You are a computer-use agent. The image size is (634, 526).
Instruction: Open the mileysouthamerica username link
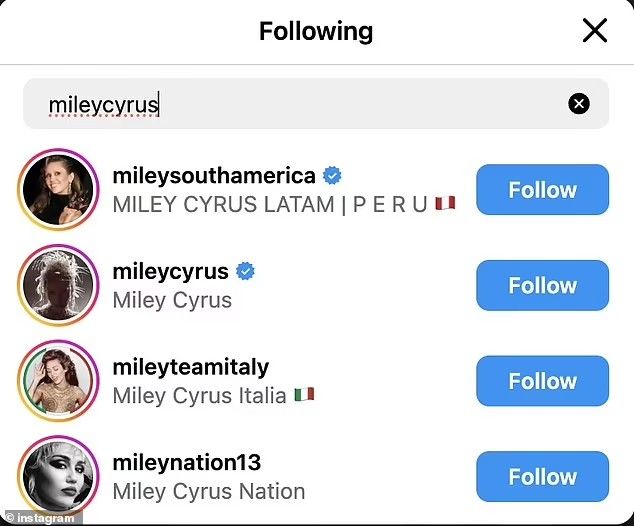(214, 176)
